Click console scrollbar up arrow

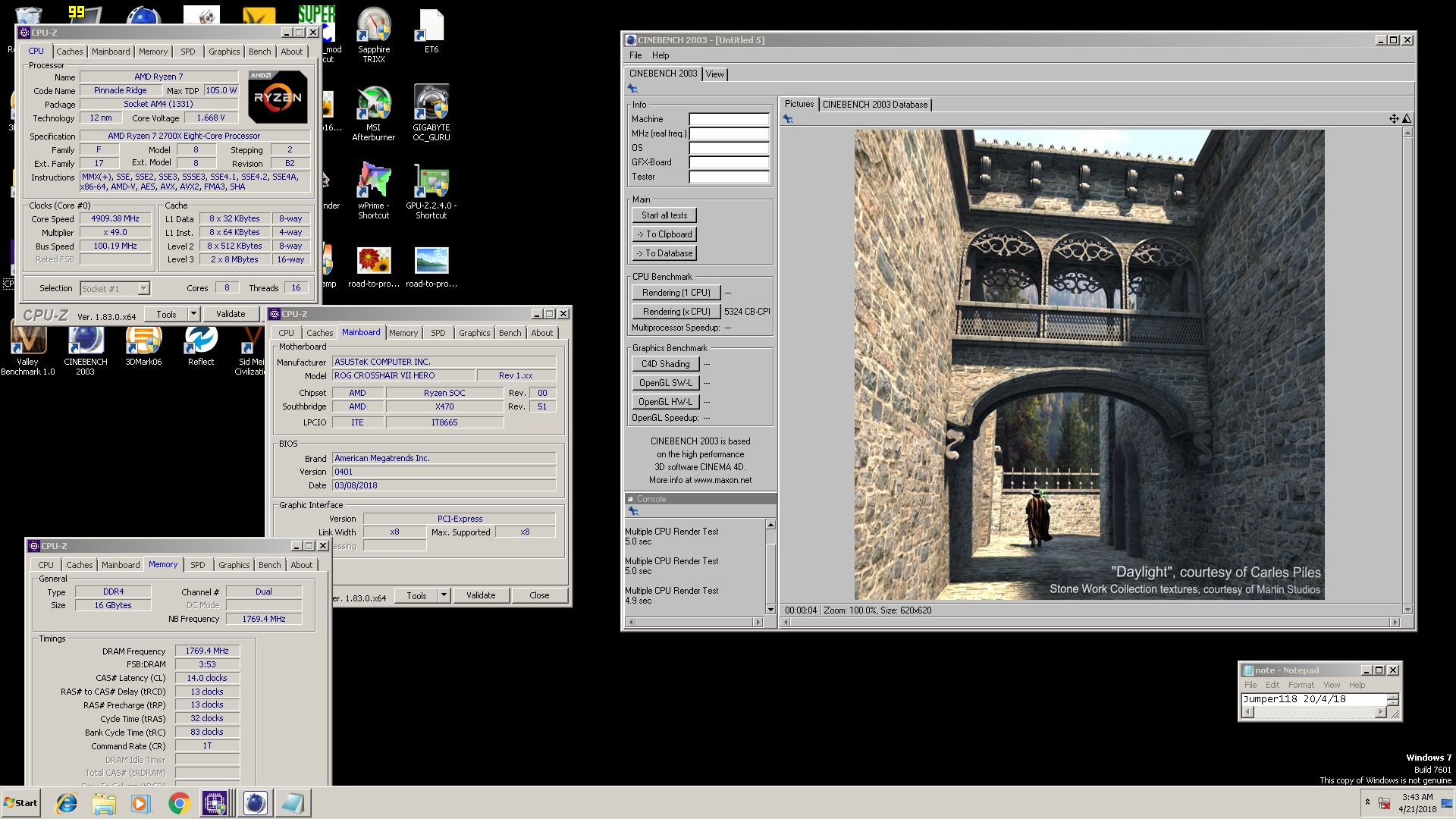pyautogui.click(x=770, y=525)
